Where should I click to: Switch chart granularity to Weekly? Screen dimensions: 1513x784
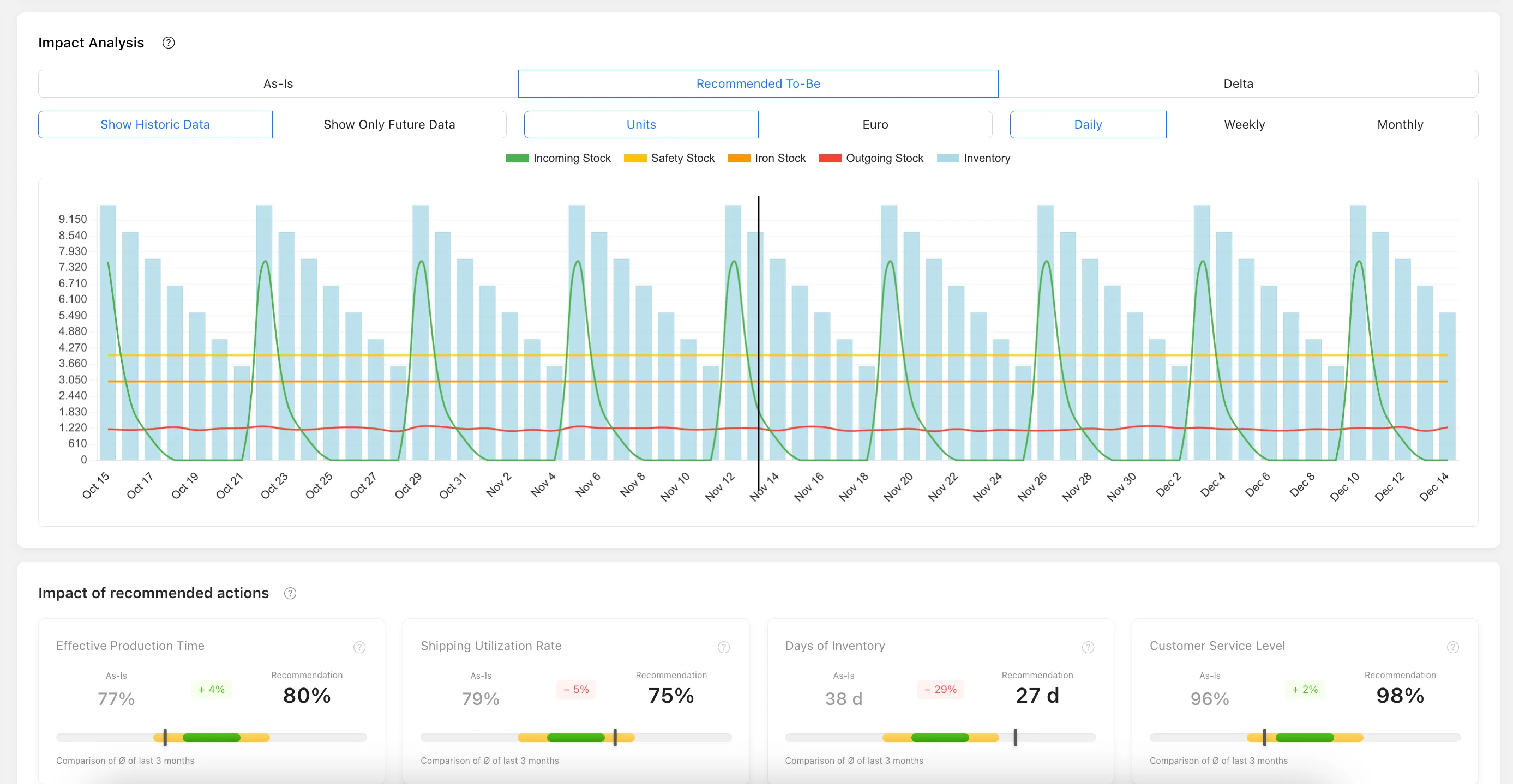1245,124
